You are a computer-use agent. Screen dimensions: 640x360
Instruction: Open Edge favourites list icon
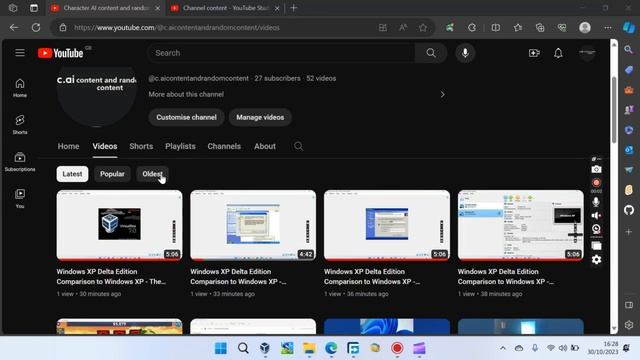518,27
